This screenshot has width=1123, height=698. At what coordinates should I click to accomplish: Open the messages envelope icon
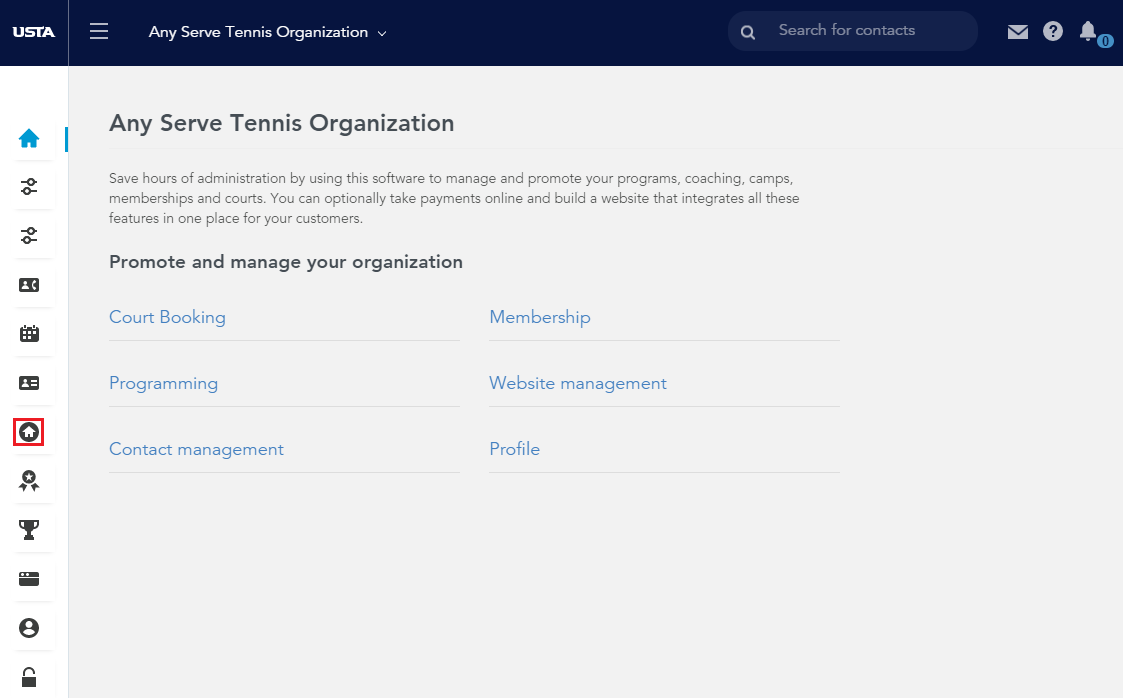1018,31
